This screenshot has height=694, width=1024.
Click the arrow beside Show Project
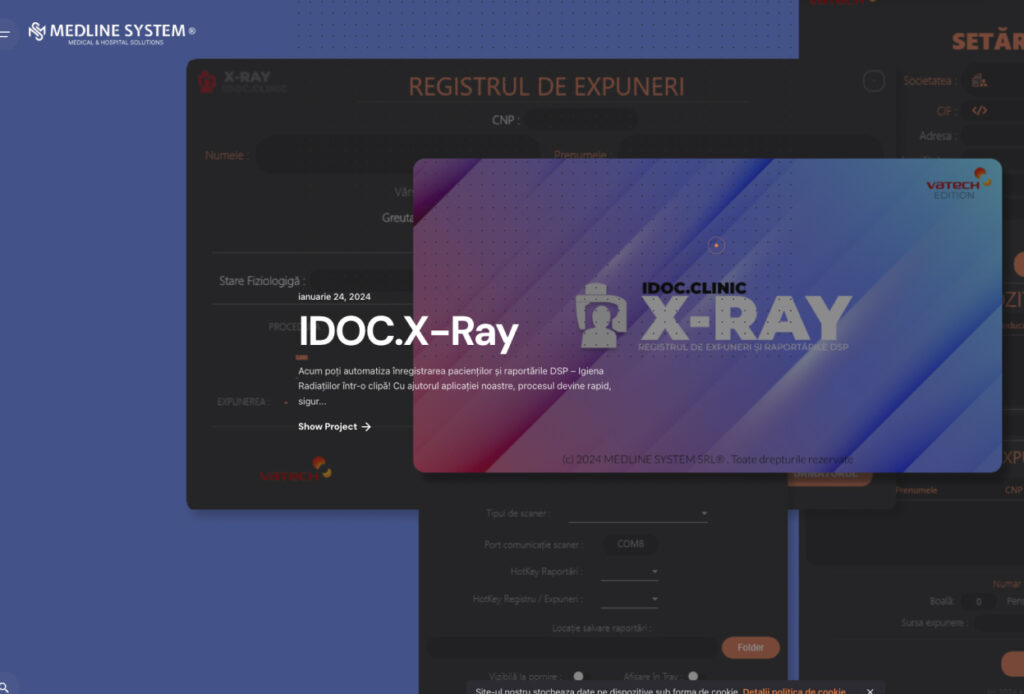(x=366, y=427)
